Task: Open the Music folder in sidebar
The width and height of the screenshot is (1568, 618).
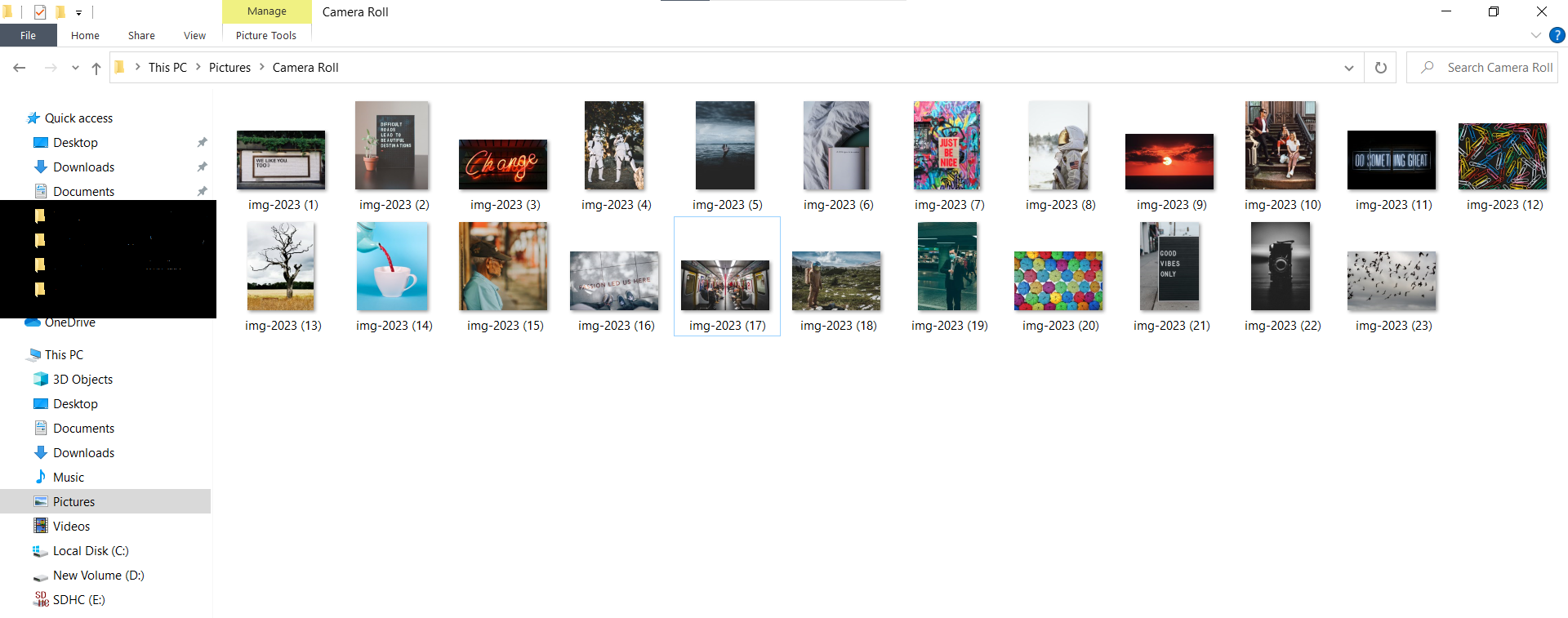Action: coord(69,478)
